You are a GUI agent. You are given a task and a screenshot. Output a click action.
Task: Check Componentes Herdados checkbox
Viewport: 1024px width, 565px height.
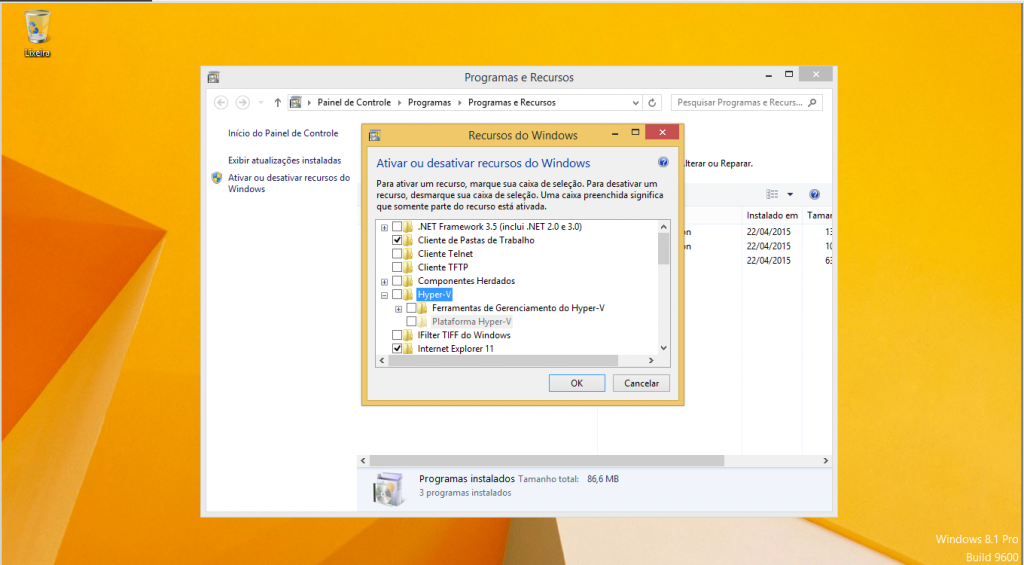point(397,281)
